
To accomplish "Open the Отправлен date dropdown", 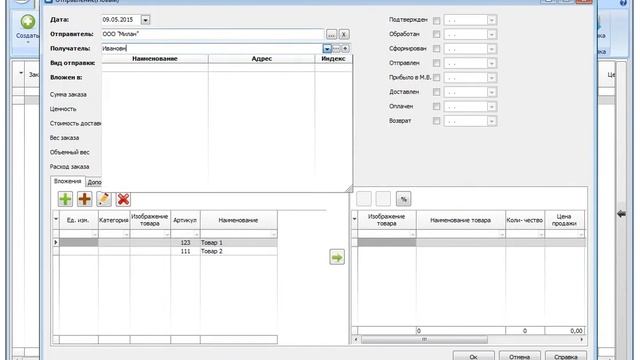I will [491, 63].
